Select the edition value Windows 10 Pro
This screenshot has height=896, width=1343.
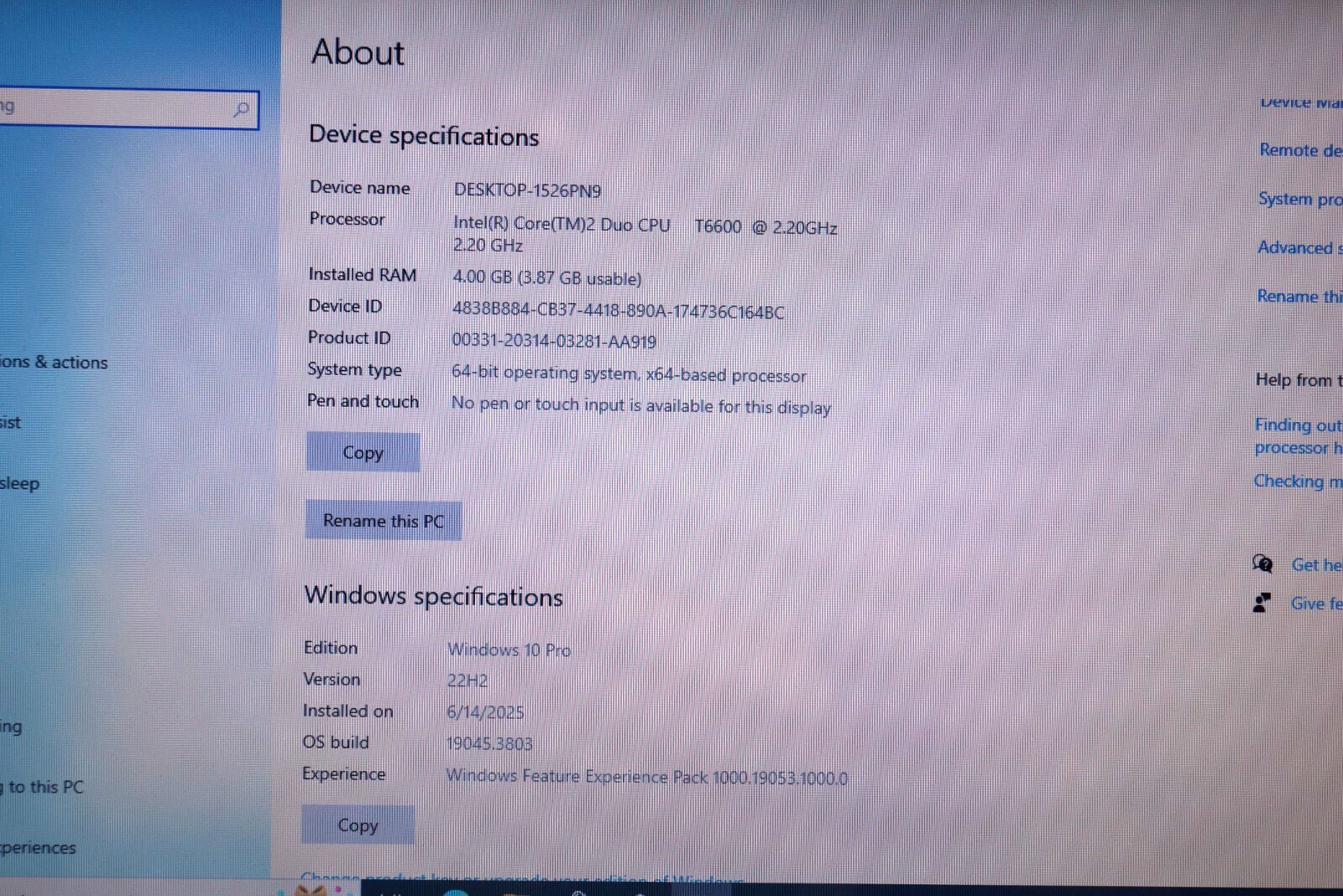[509, 649]
